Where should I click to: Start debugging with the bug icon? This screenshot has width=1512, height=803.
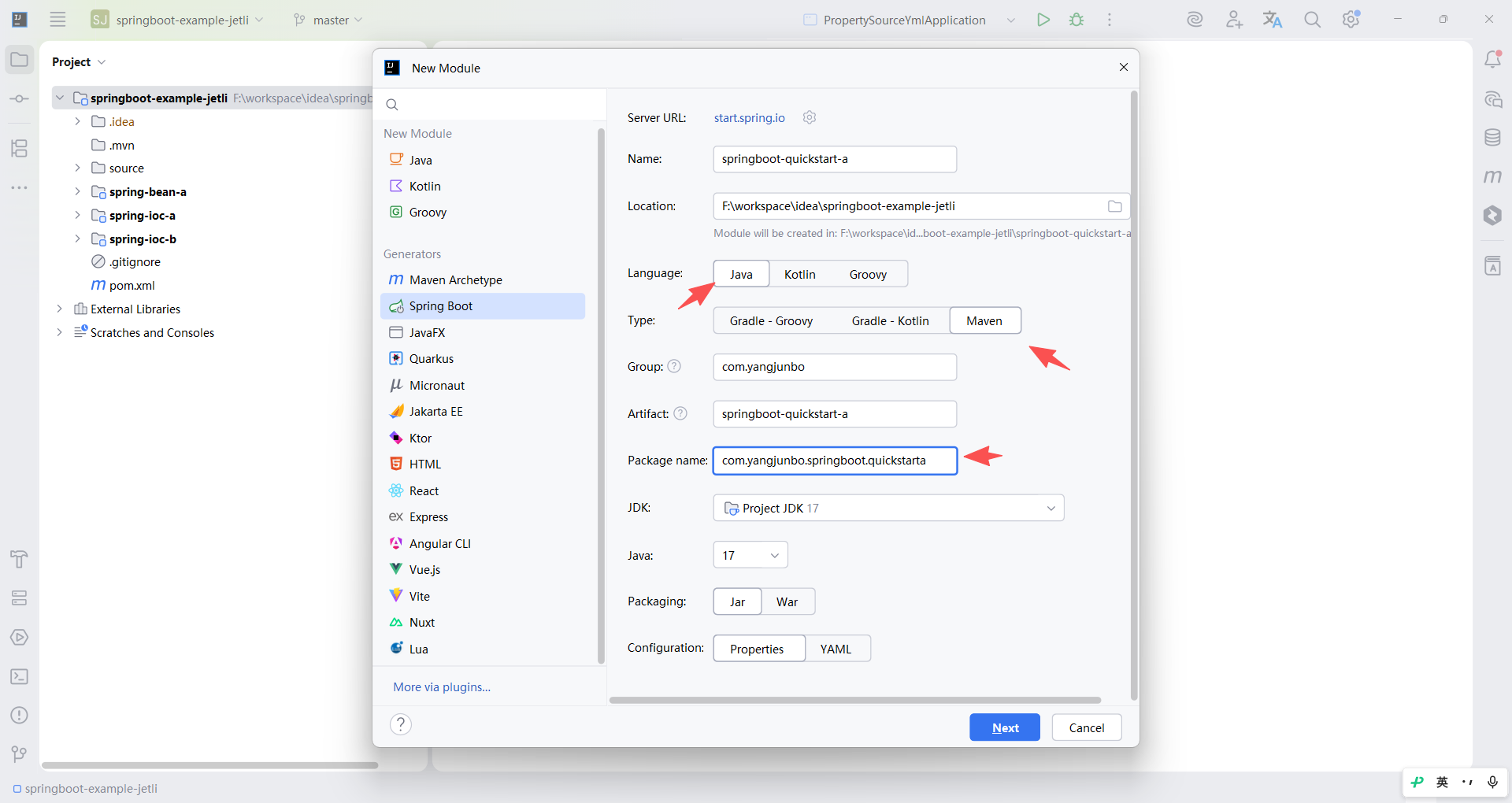click(1077, 20)
